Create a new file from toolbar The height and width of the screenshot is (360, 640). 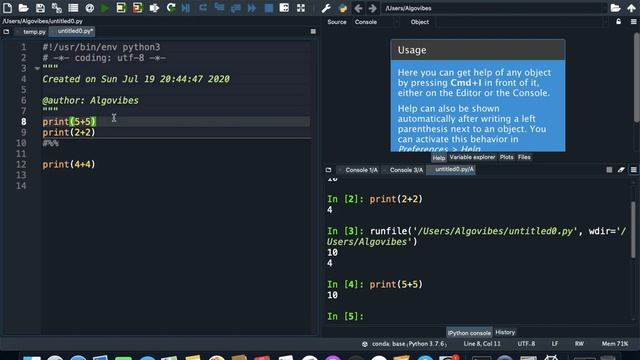click(7, 8)
